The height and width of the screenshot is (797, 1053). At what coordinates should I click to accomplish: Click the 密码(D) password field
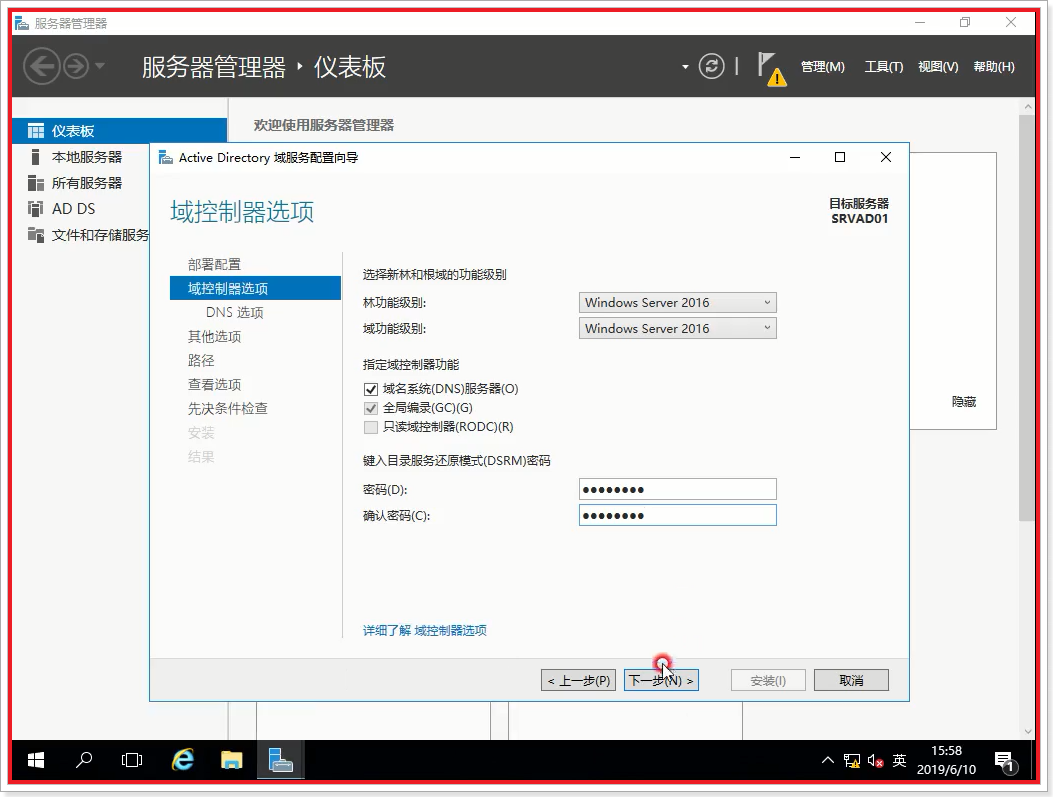[x=678, y=489]
